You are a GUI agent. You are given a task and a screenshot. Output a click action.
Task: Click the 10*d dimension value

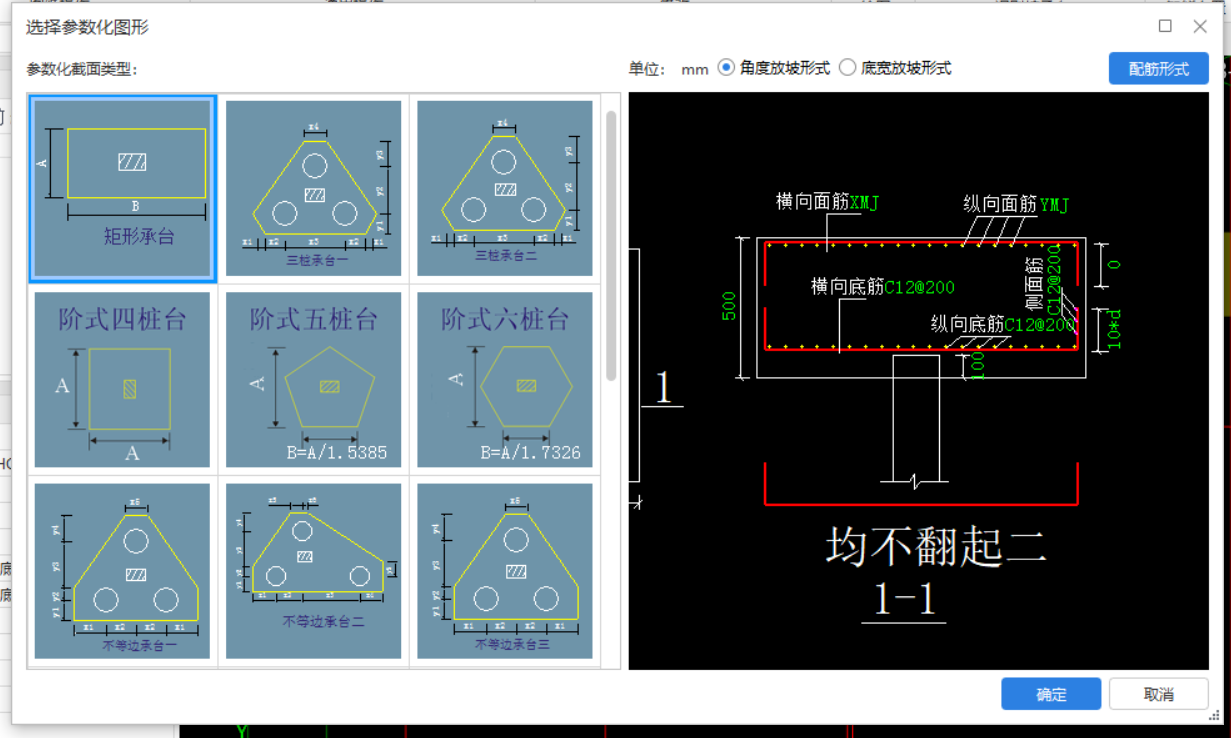pyautogui.click(x=1115, y=329)
